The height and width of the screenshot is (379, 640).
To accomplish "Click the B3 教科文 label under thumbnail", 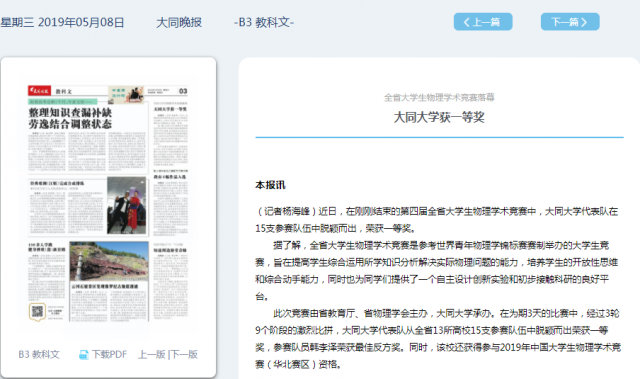I will 39,354.
